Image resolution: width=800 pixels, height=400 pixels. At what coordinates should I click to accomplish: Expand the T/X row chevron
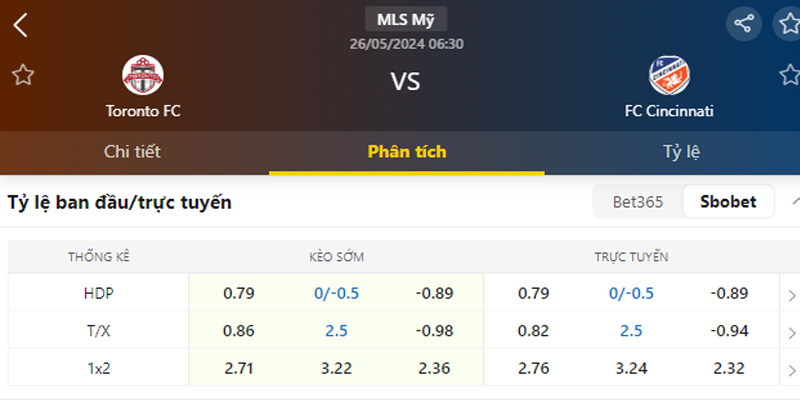pos(791,331)
